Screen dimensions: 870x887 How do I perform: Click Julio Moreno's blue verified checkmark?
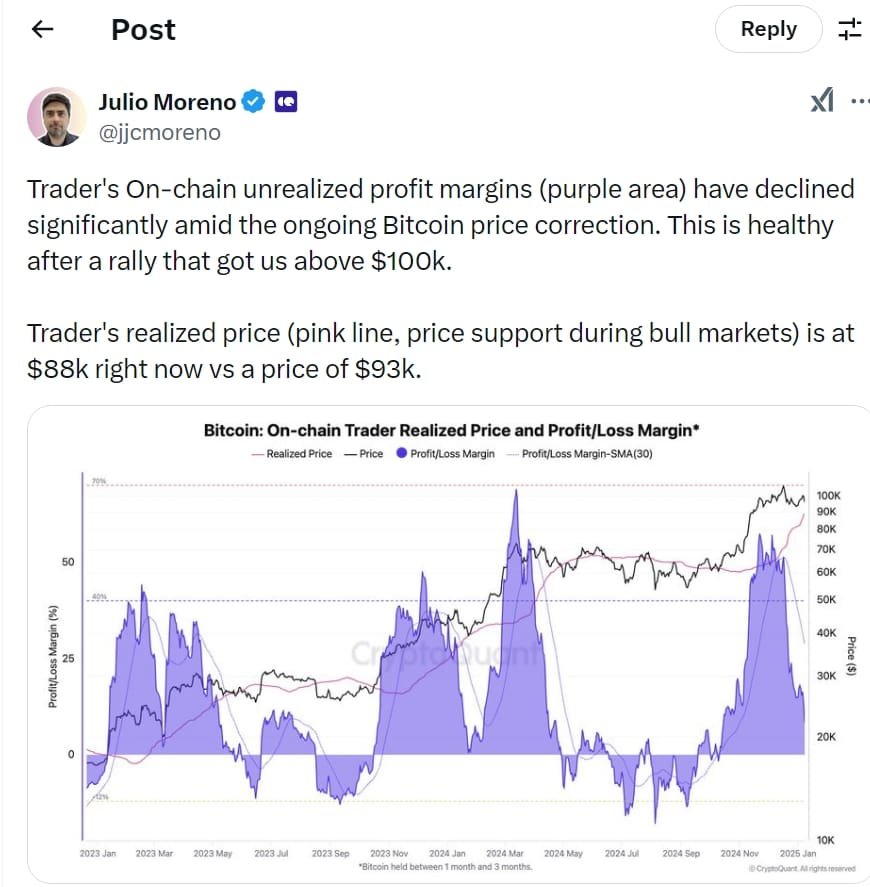click(252, 101)
